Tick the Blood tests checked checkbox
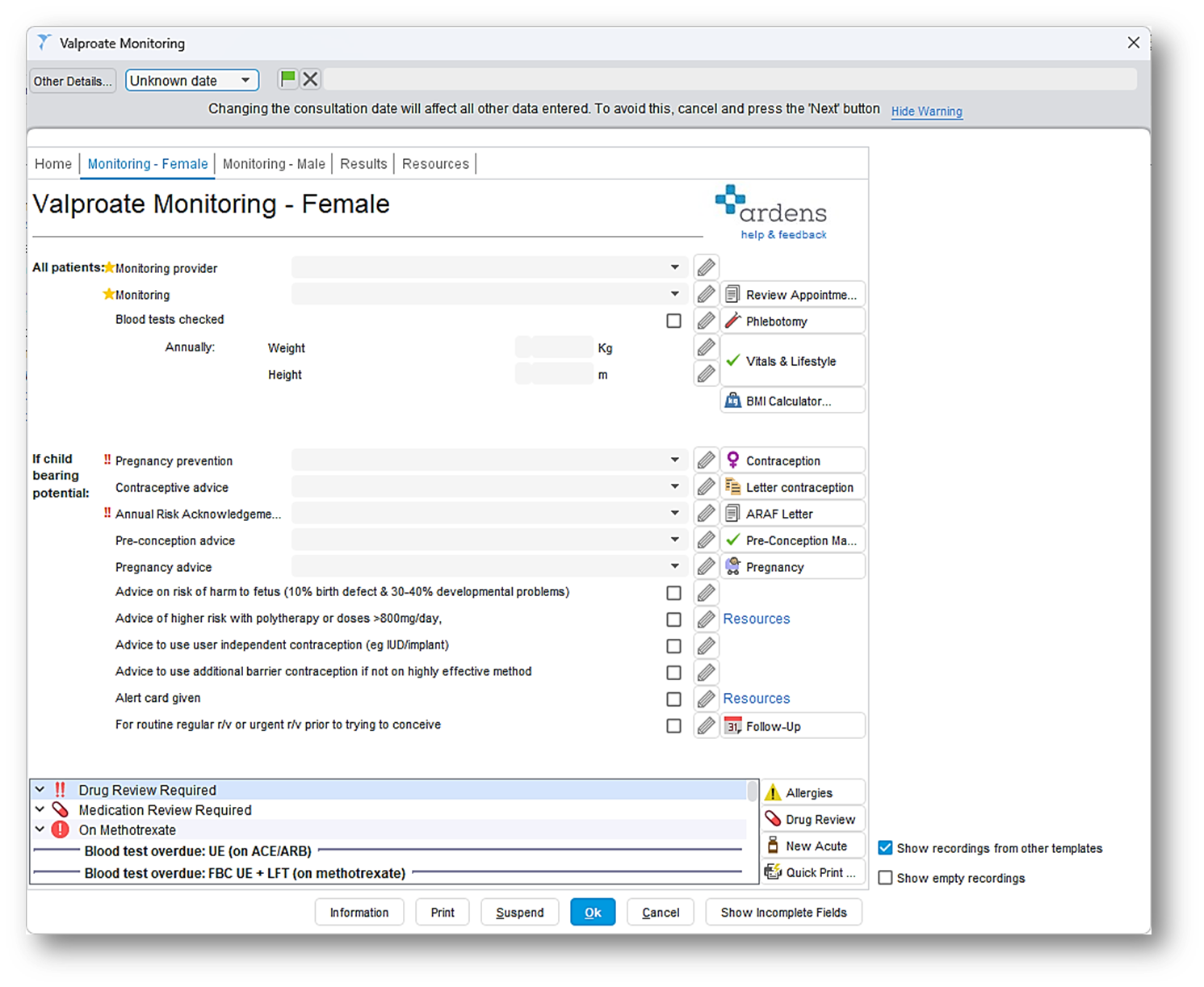 point(673,321)
